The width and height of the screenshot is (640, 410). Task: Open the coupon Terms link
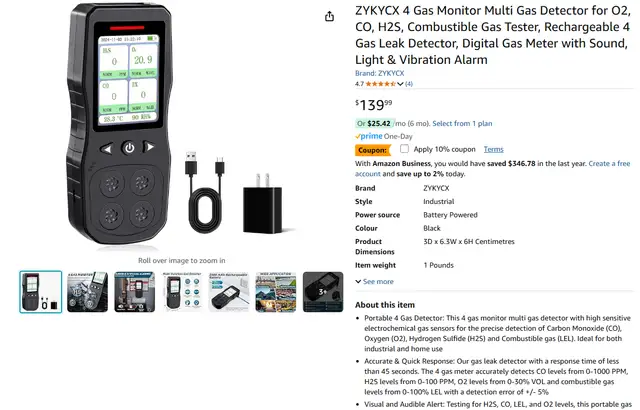click(x=493, y=149)
